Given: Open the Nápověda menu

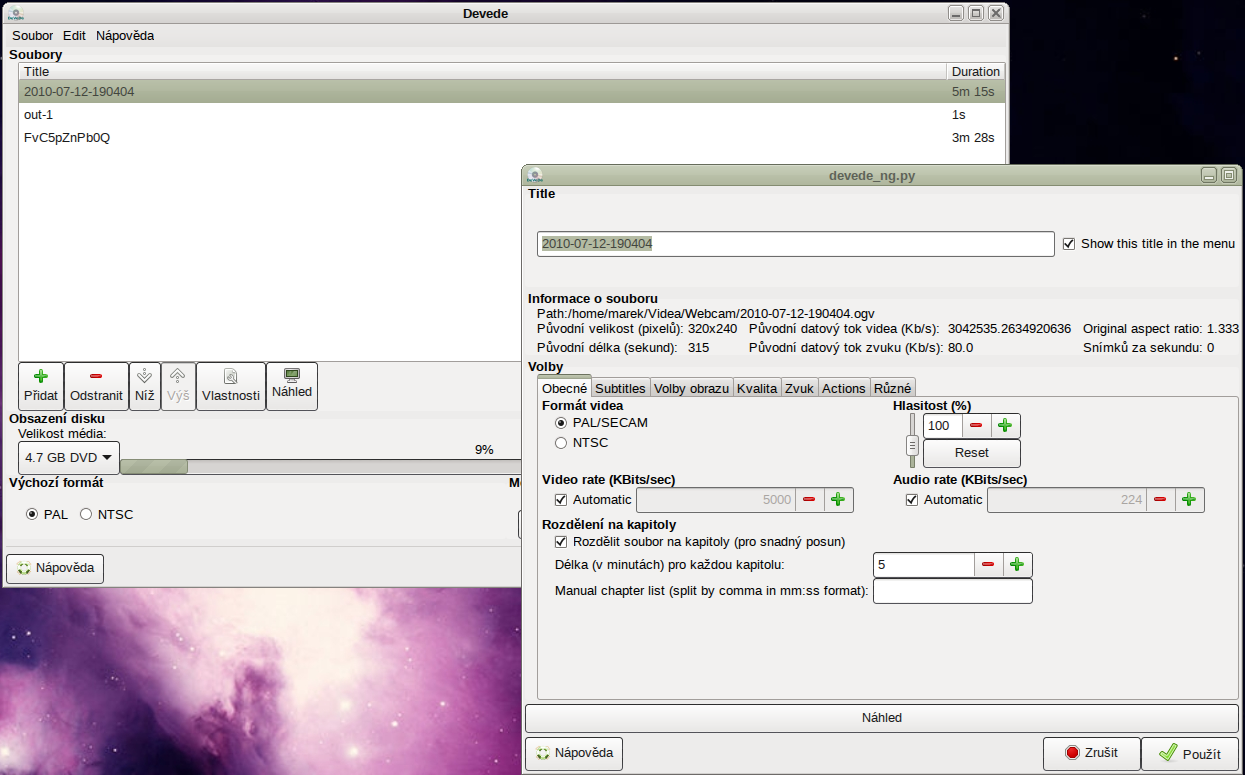Looking at the screenshot, I should pyautogui.click(x=125, y=36).
